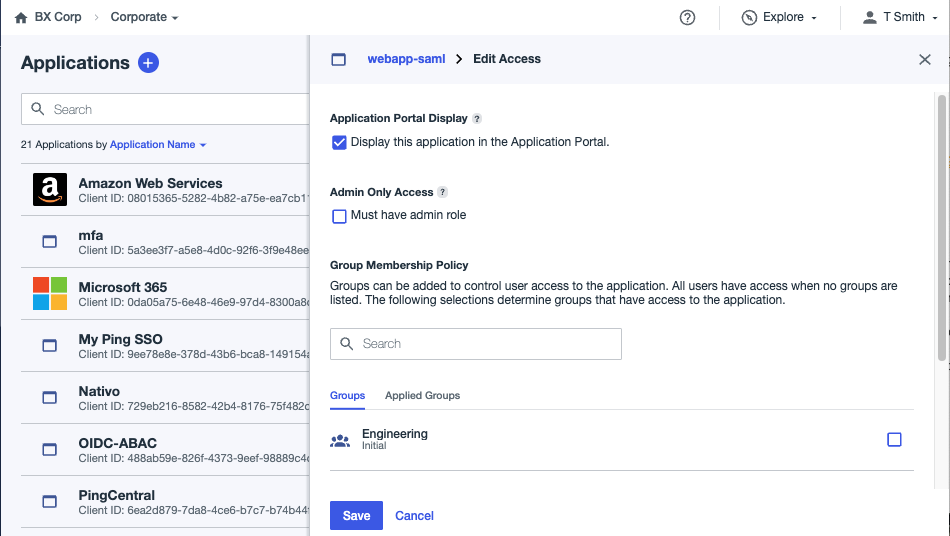Click the Engineering group people icon

(x=340, y=441)
